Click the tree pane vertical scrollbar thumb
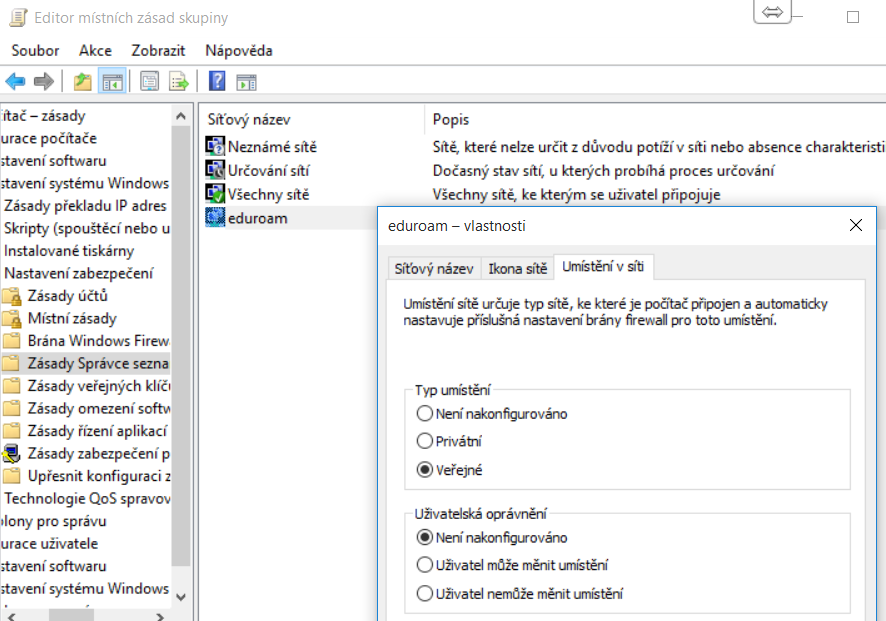Viewport: 886px width, 621px height. pyautogui.click(x=181, y=346)
